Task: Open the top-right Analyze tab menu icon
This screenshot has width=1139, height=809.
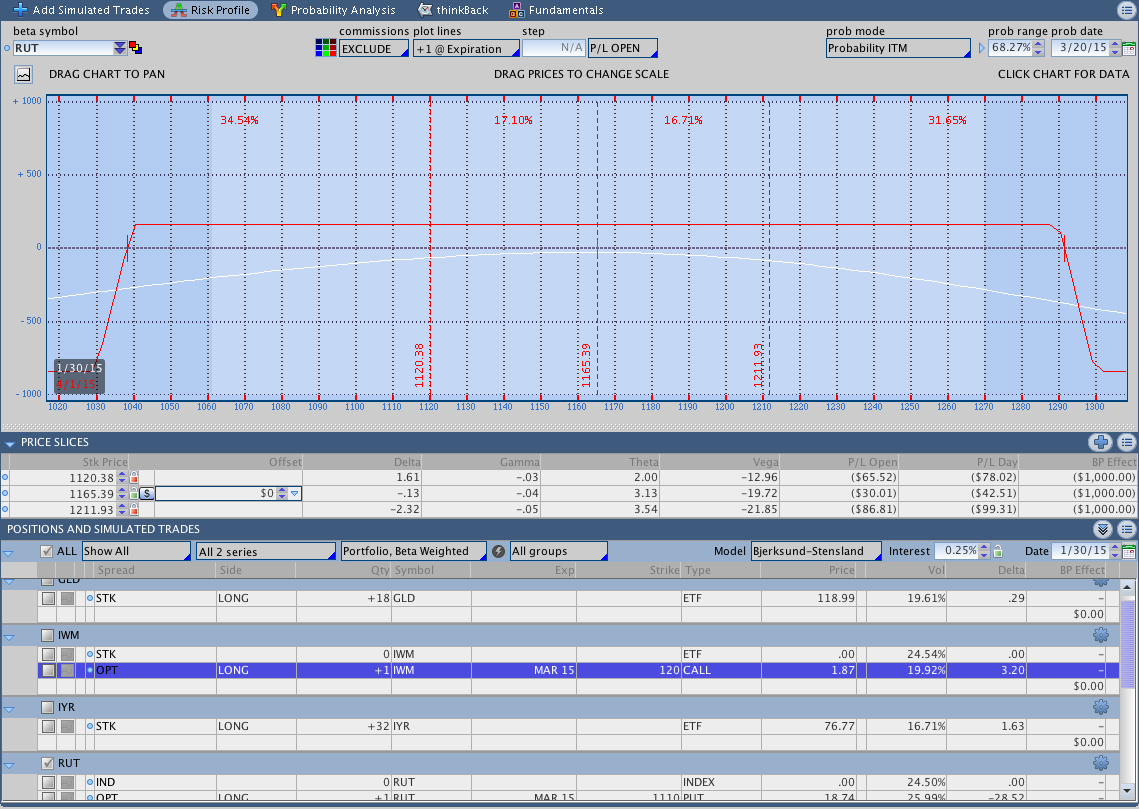Action: click(1126, 9)
